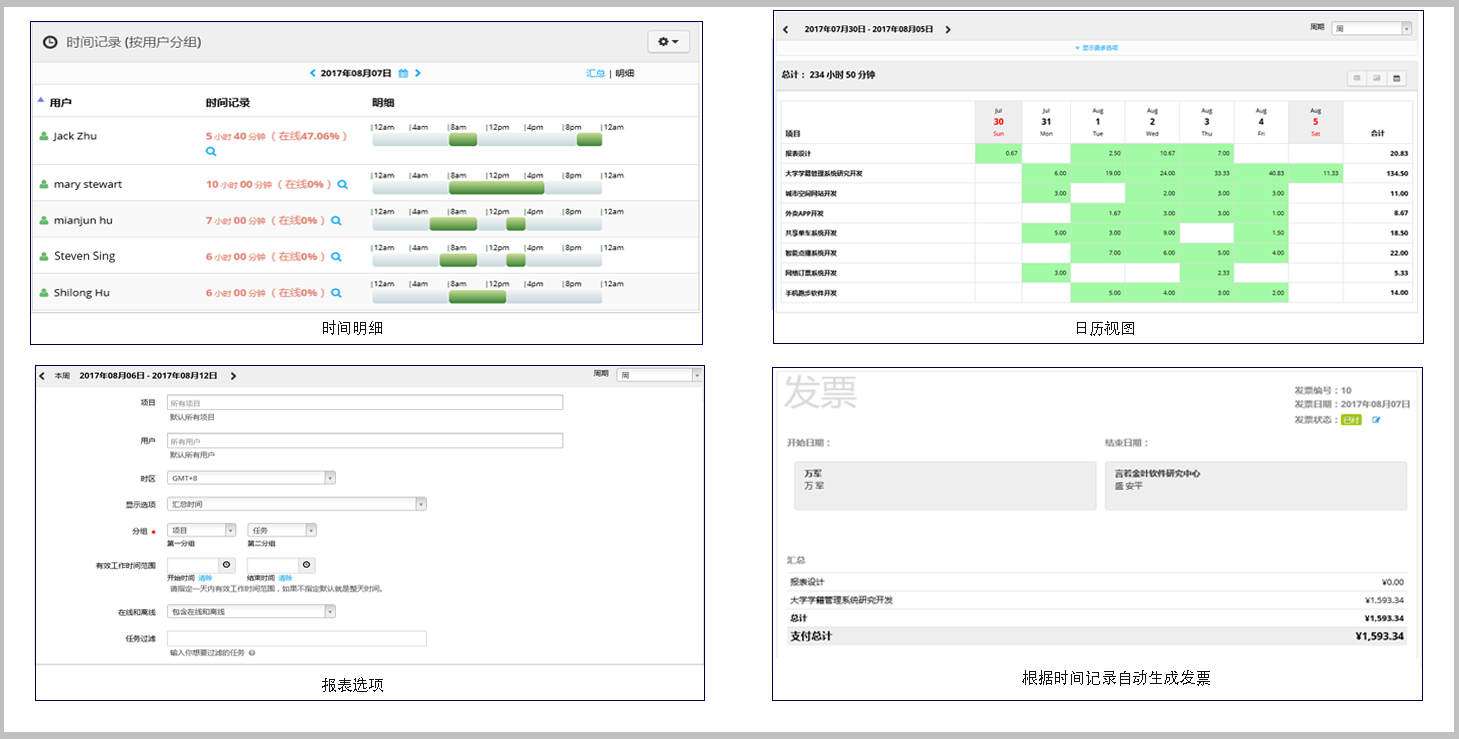Click the magnifier icon under Jack Zhu's time record
Image resolution: width=1459 pixels, height=739 pixels.
coord(211,151)
